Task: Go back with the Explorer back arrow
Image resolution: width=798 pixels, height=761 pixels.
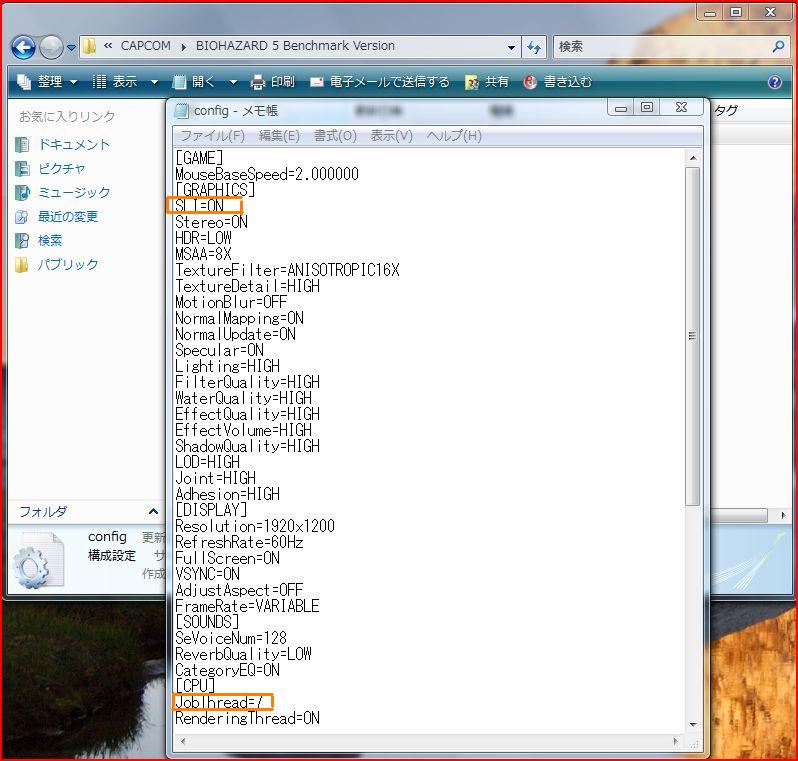Action: tap(23, 47)
